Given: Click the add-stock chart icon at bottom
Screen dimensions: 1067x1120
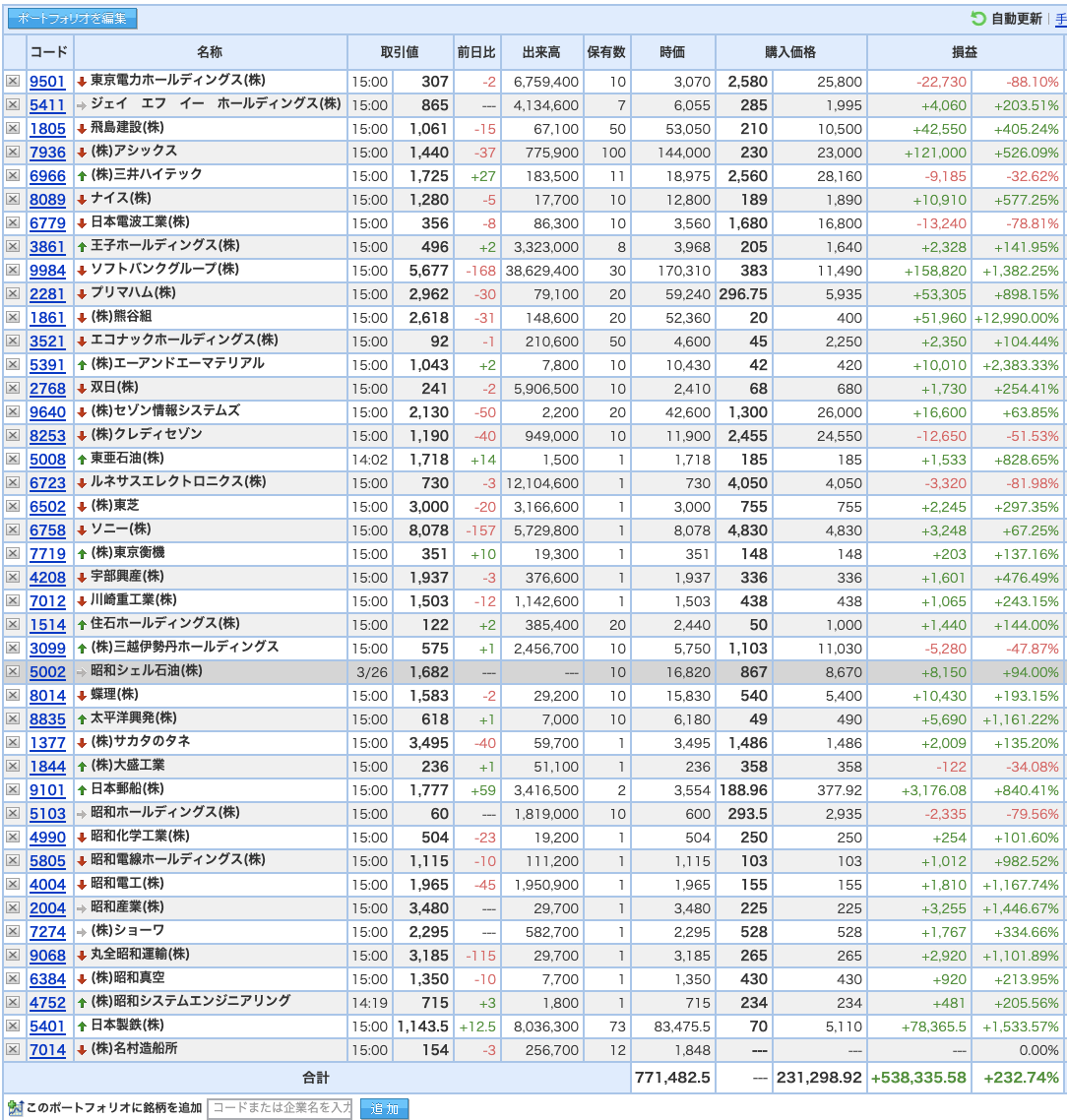Looking at the screenshot, I should point(15,1108).
